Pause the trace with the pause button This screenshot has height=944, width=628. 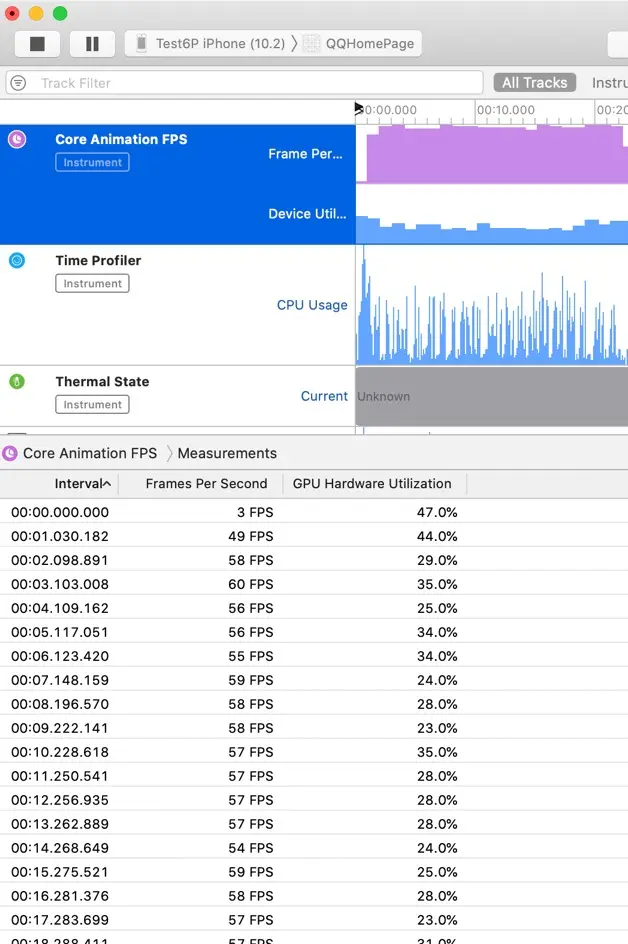92,44
